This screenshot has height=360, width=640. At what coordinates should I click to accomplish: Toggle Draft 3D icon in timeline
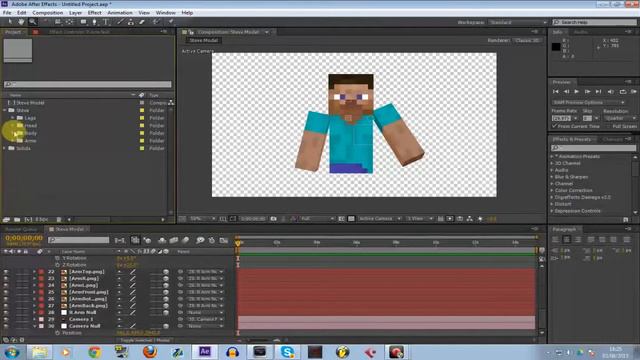[147, 240]
